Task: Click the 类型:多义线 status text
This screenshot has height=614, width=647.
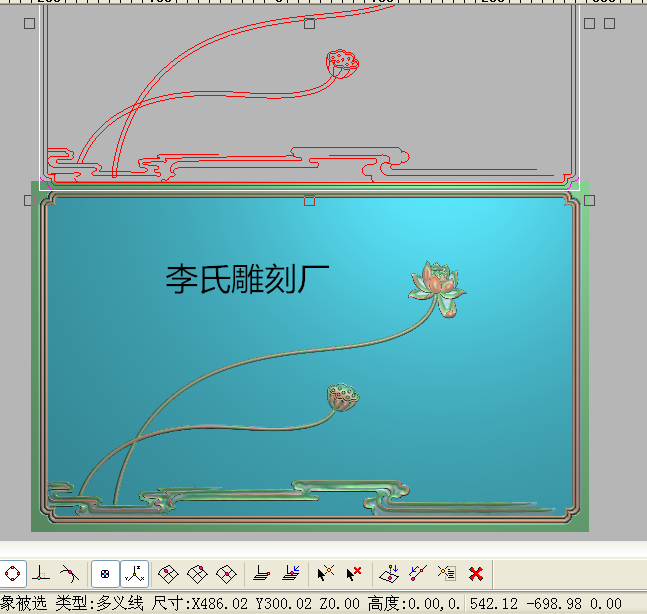Action: click(x=99, y=604)
